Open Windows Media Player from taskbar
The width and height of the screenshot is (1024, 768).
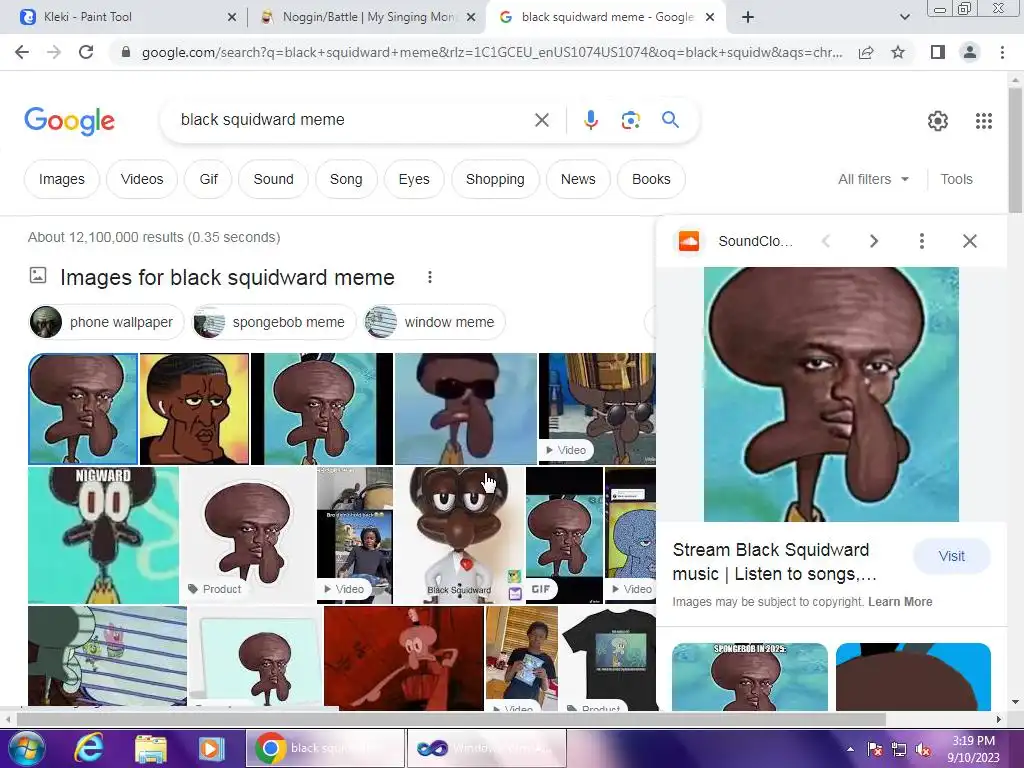[x=211, y=748]
